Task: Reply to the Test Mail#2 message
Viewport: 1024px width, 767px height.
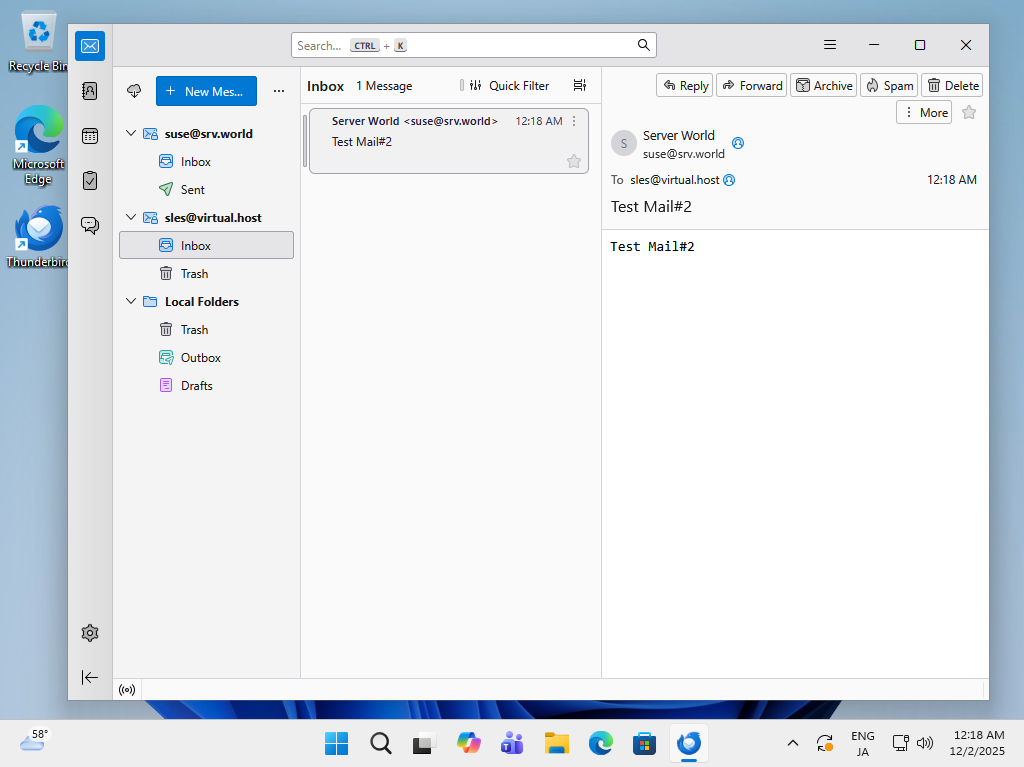Action: click(x=685, y=86)
